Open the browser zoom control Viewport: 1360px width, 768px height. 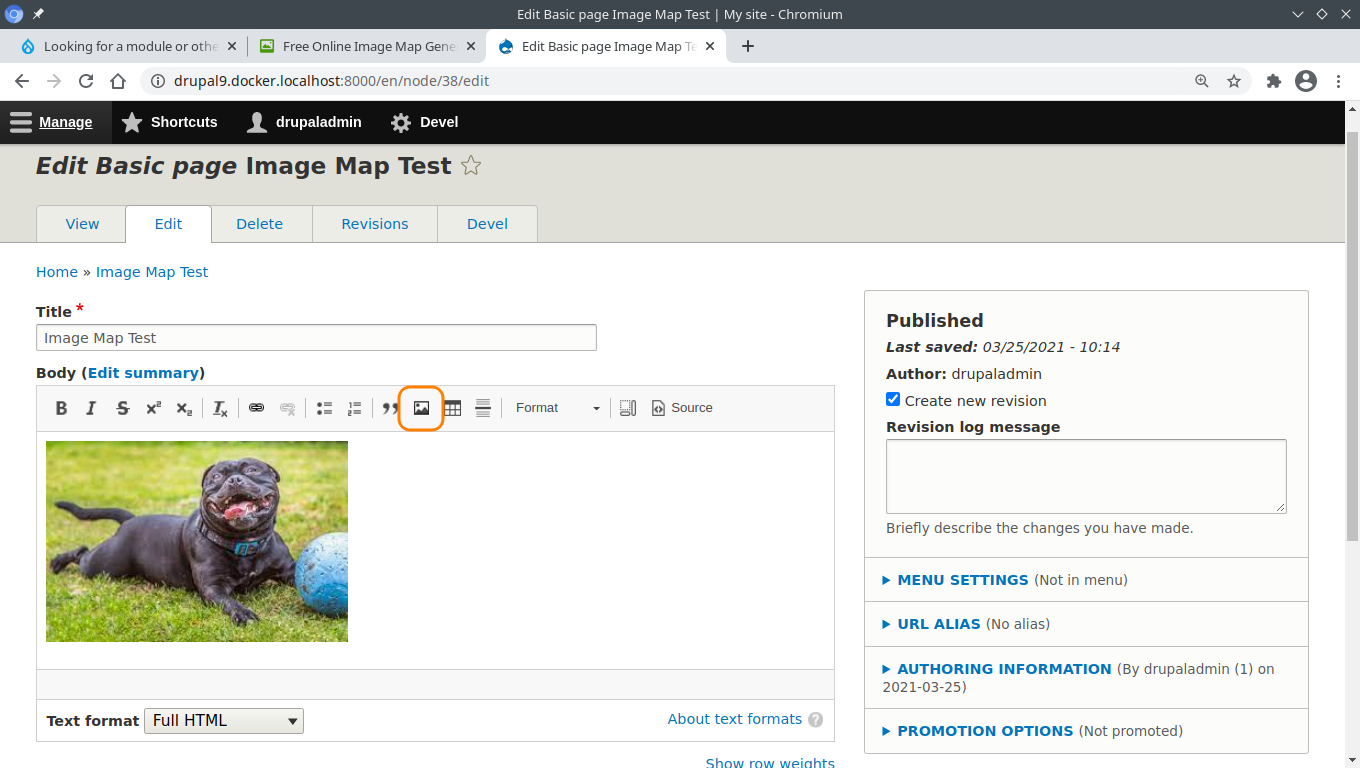pyautogui.click(x=1202, y=81)
